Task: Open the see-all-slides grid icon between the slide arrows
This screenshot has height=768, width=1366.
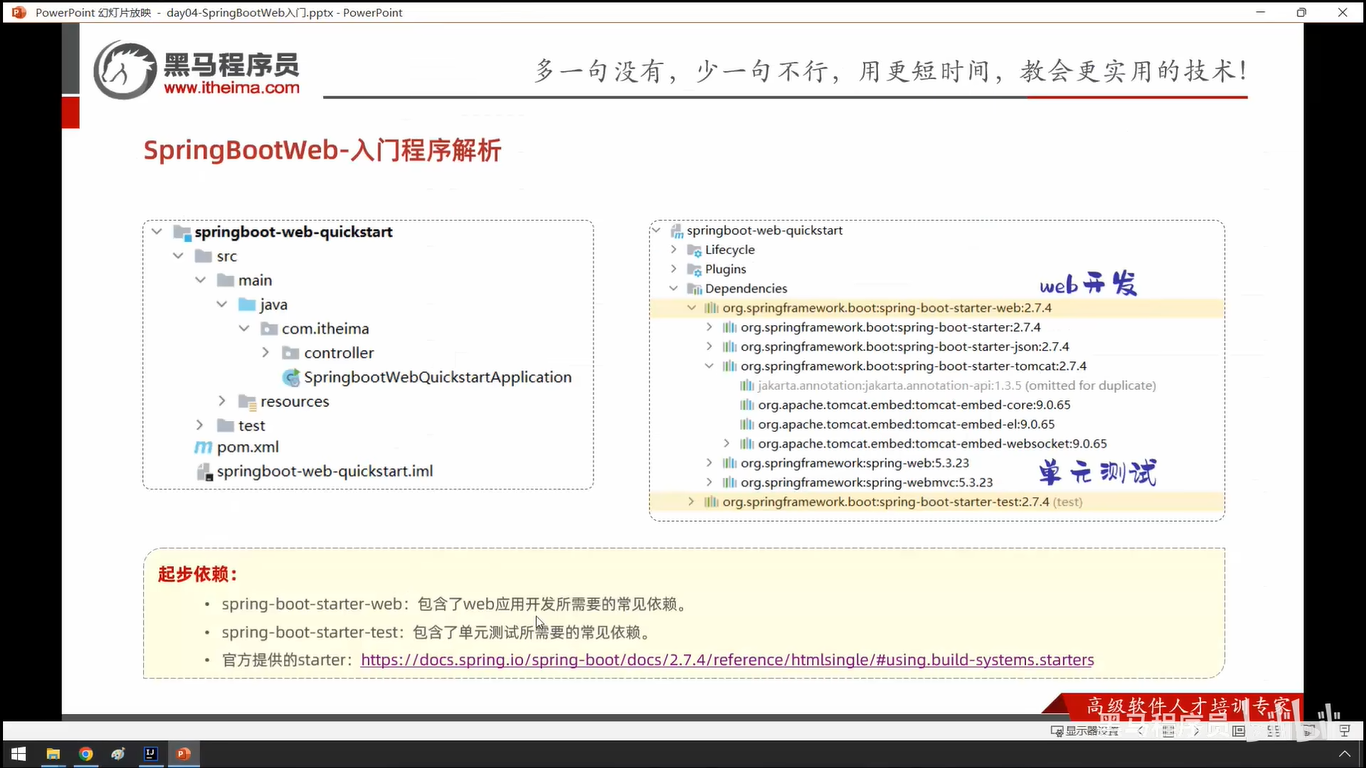Action: 1169,731
